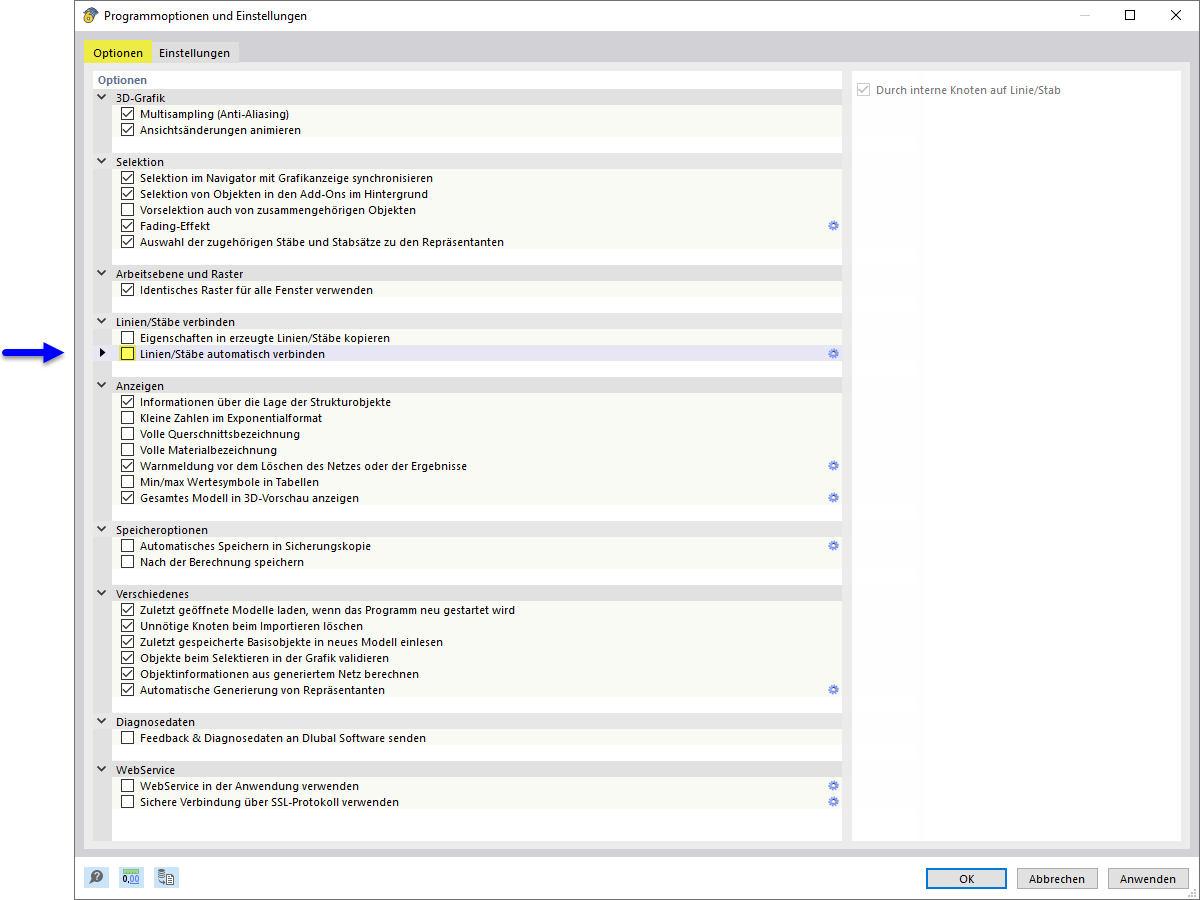Click the OK button to confirm
The height and width of the screenshot is (900, 1200).
(x=966, y=878)
